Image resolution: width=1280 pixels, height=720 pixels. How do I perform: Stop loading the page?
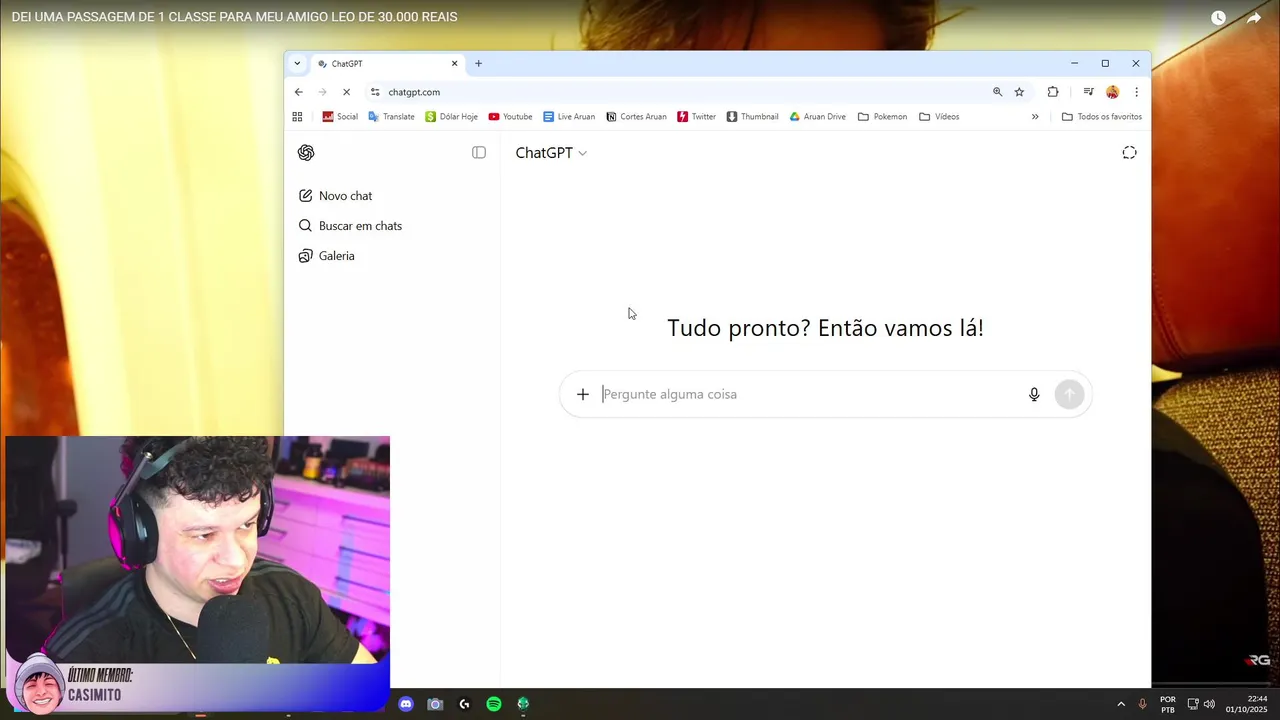click(x=346, y=92)
